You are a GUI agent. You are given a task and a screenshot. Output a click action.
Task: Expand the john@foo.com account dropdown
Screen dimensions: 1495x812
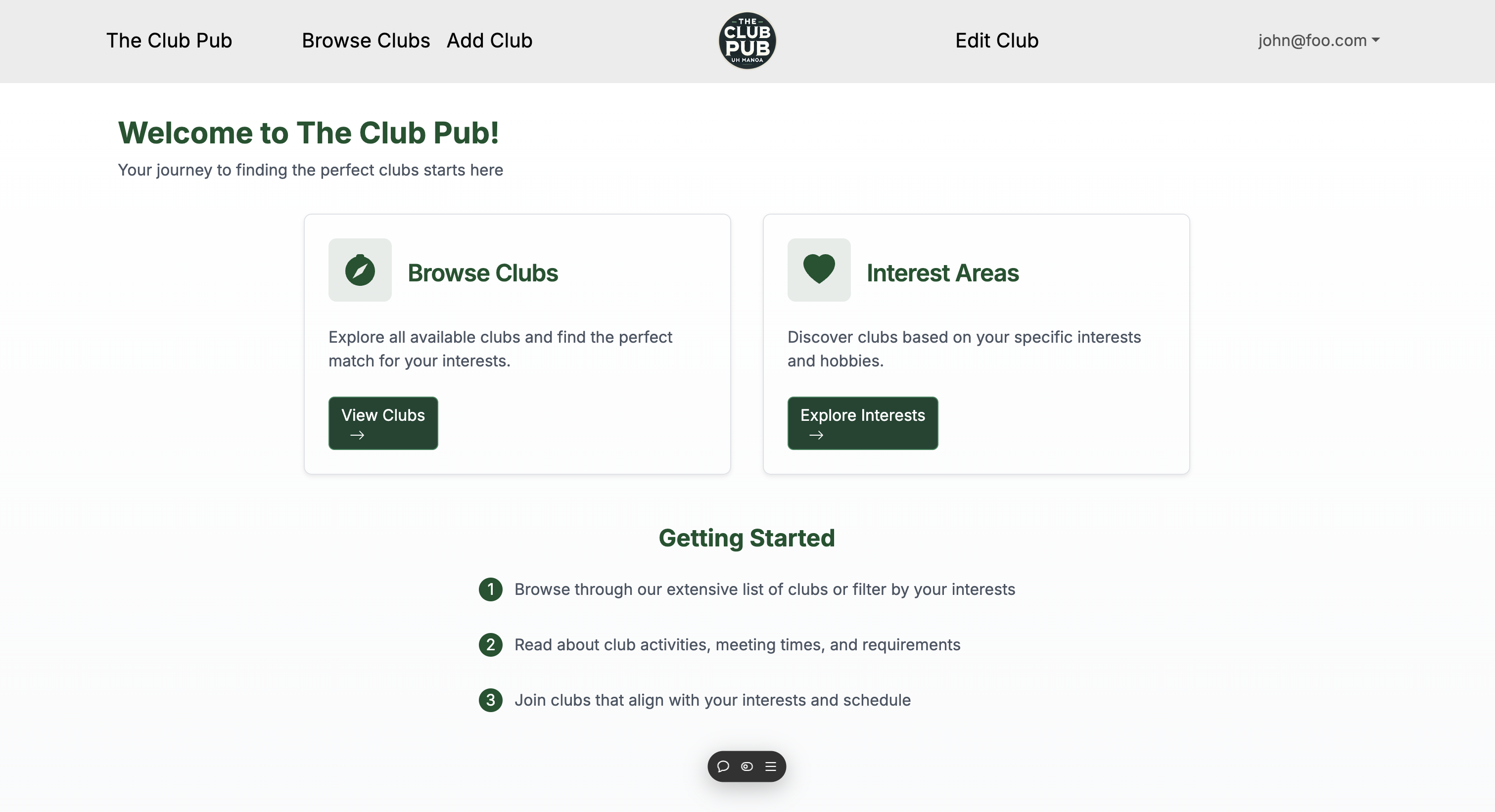click(1318, 41)
